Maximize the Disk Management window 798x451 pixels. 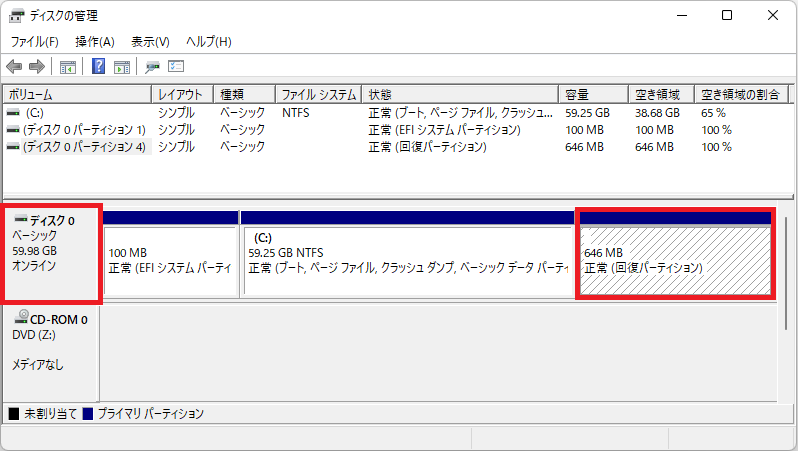point(727,15)
